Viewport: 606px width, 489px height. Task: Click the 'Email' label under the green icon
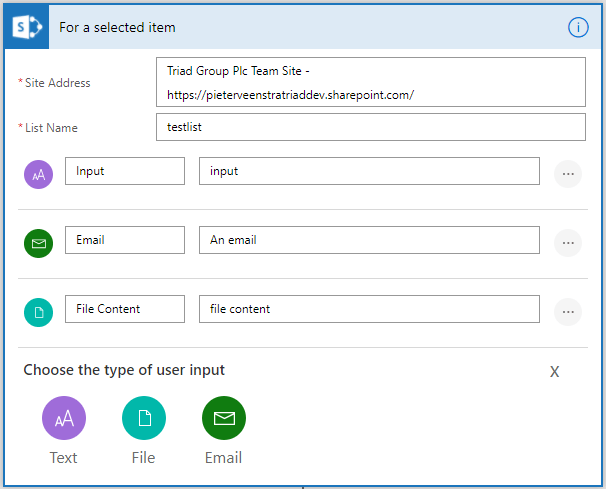point(223,458)
